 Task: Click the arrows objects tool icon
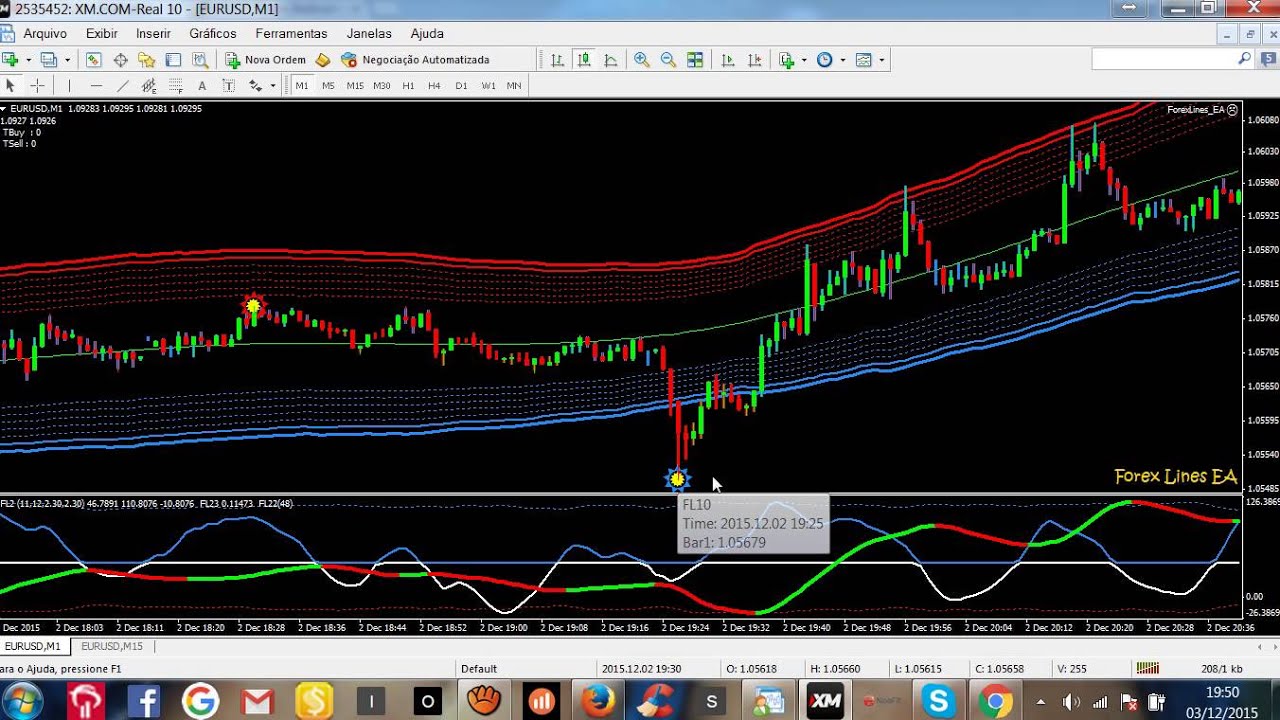[x=255, y=86]
